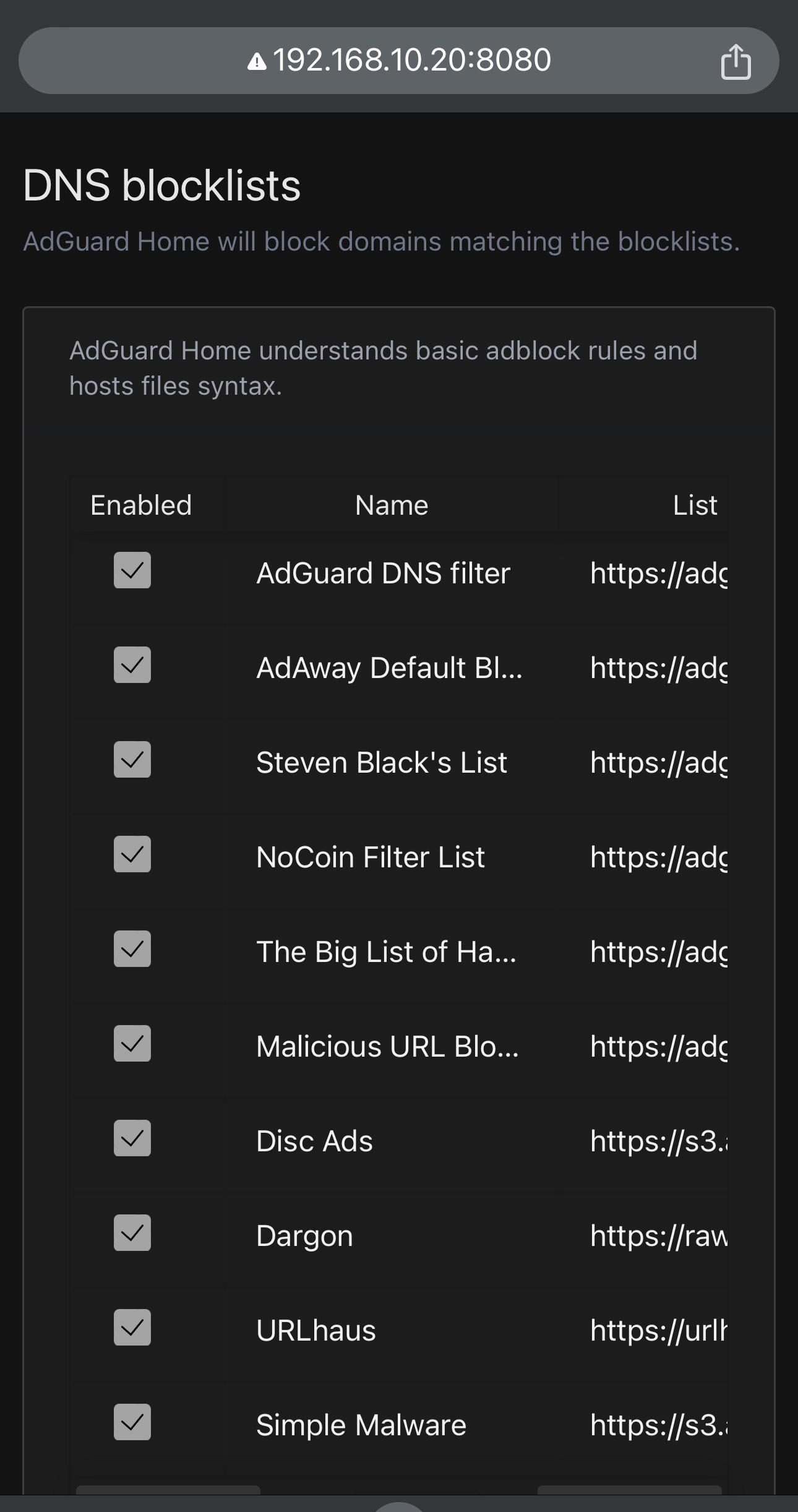Disable the Simple Malware checkbox
This screenshot has height=1512, width=798.
132,1422
